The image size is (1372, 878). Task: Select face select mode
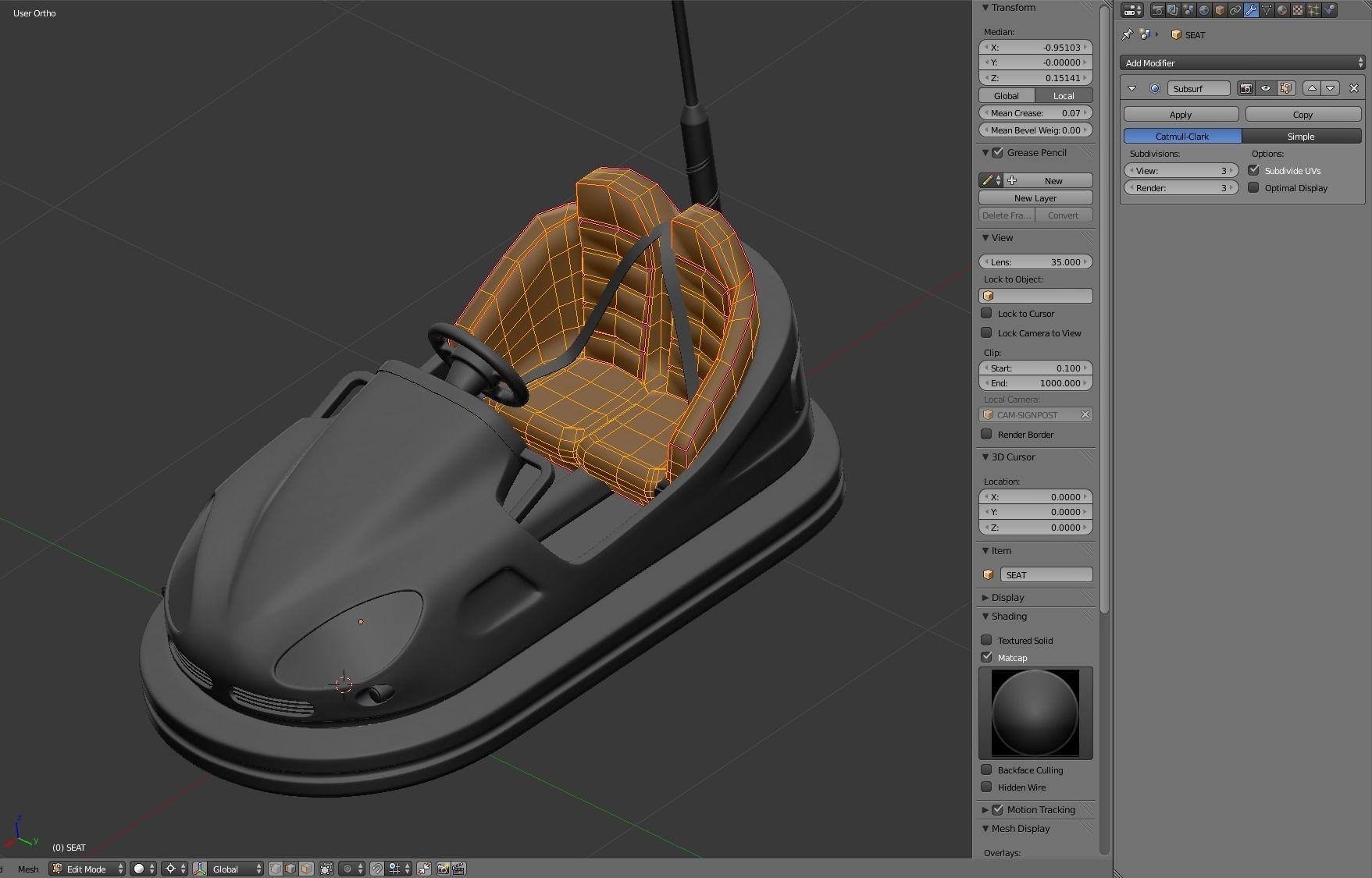306,869
